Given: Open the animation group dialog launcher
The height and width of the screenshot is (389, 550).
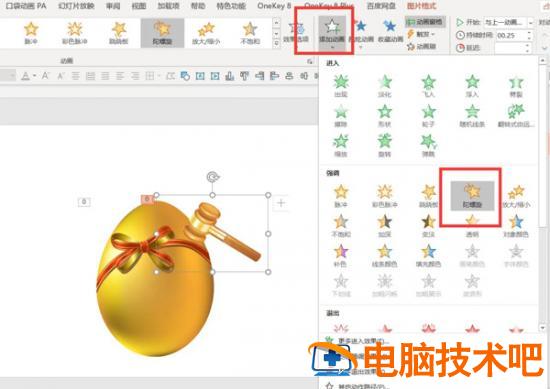Looking at the screenshot, I should coord(309,61).
